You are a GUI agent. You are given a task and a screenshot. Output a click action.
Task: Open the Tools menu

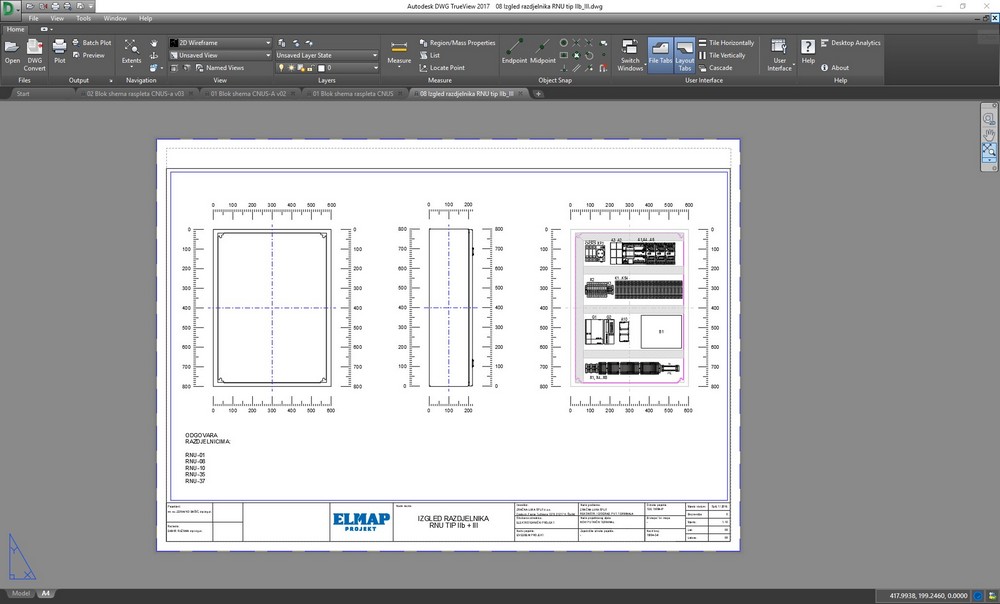coord(83,18)
